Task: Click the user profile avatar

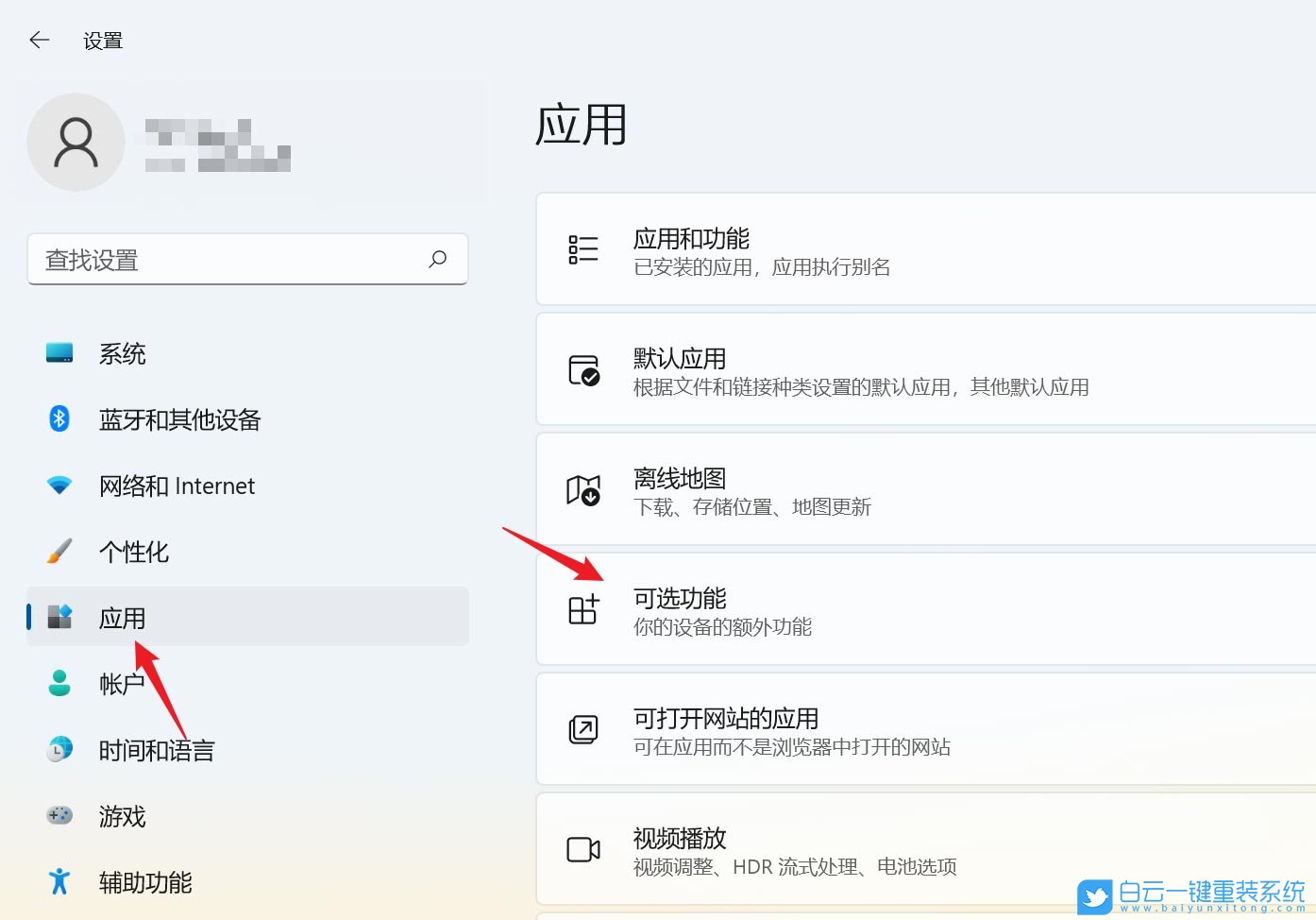Action: (76, 143)
